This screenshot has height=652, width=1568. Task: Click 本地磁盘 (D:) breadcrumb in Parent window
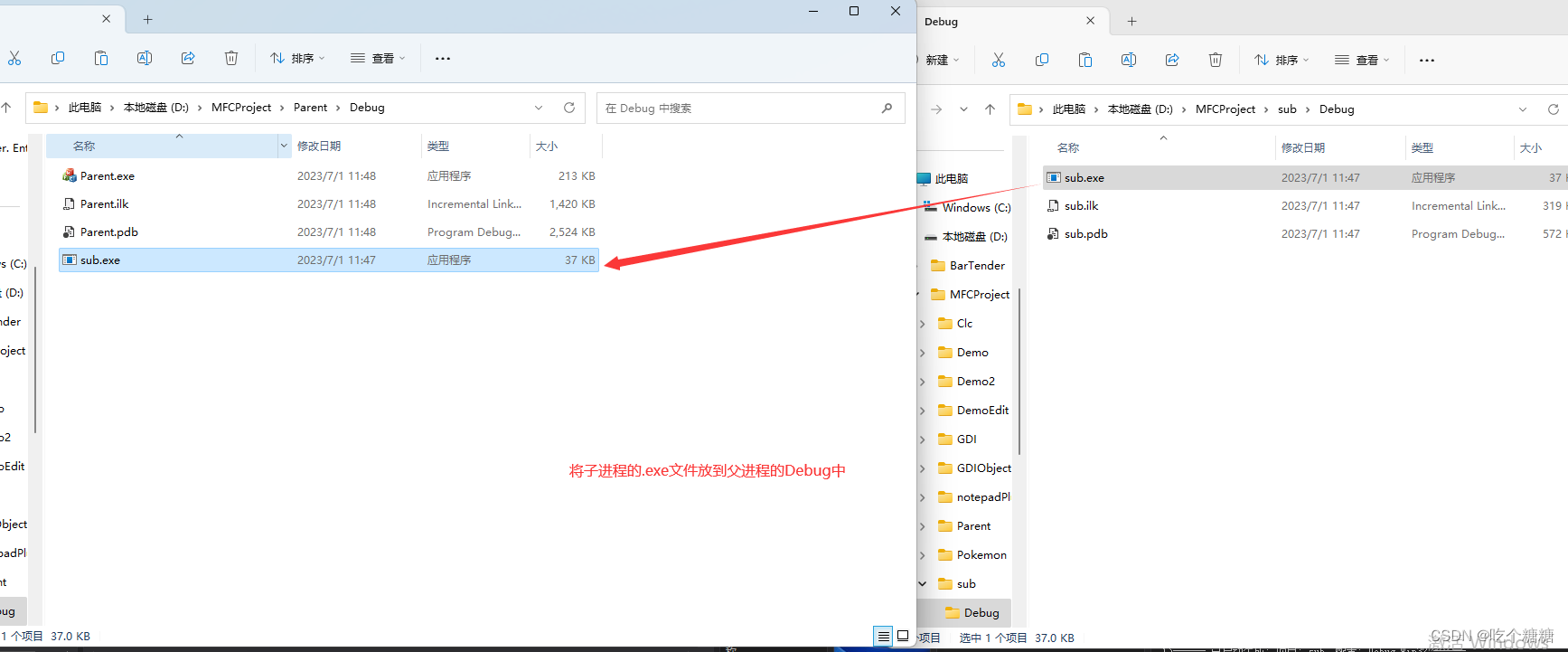pos(156,108)
